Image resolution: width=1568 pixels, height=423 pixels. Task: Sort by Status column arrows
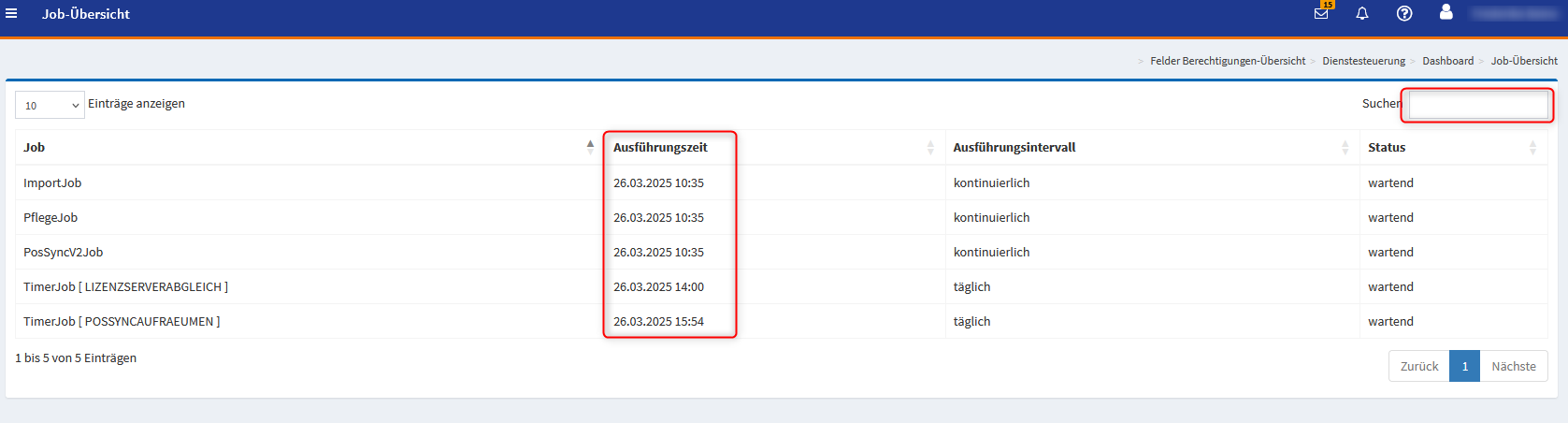point(1532,147)
